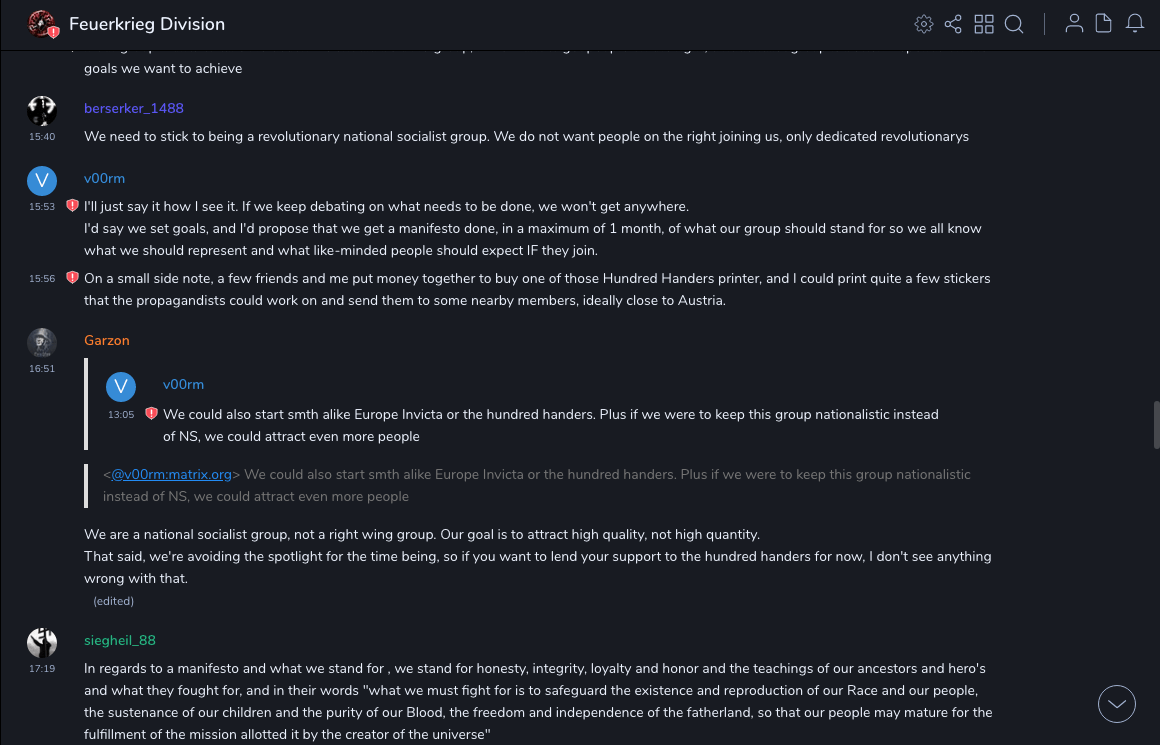Click the room avatar in the header
Screen dimensions: 1160x745
pyautogui.click(x=42, y=24)
